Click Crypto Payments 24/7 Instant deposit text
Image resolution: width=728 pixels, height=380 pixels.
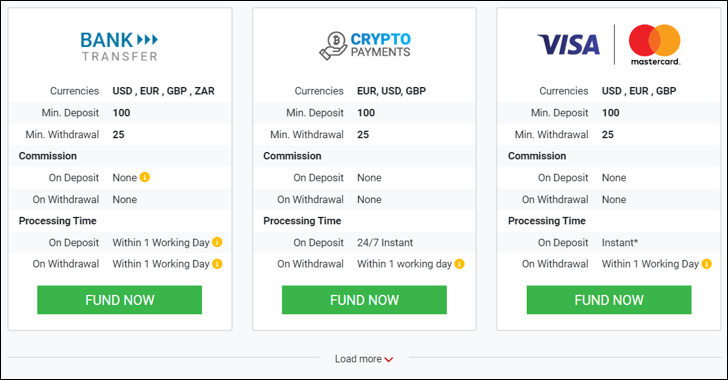tap(385, 242)
